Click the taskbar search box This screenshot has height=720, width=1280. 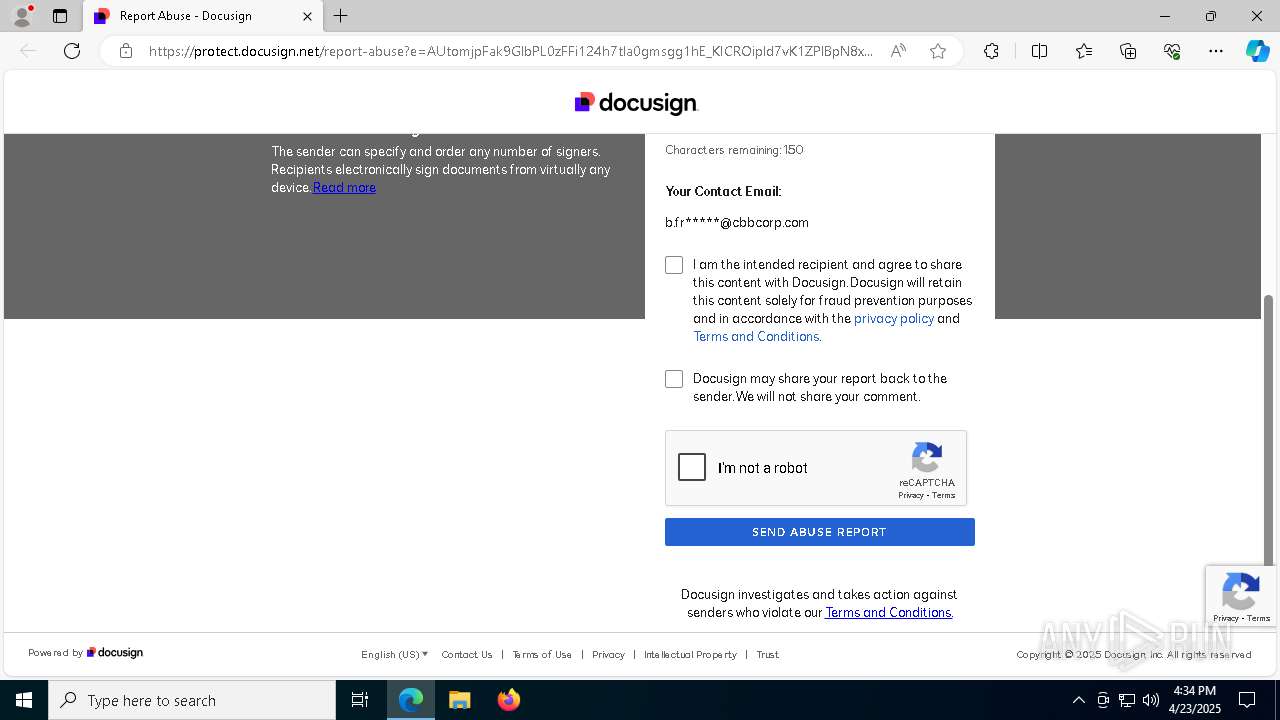click(192, 700)
